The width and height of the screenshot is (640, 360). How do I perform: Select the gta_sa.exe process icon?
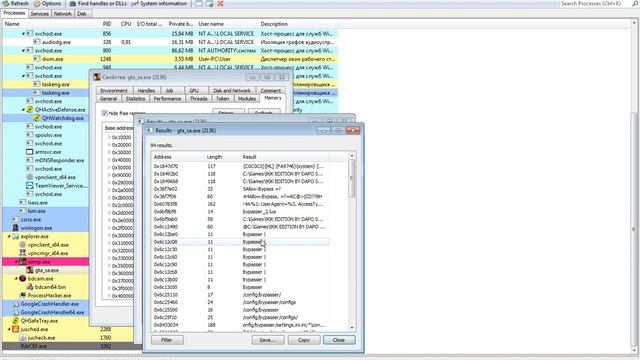coord(30,270)
